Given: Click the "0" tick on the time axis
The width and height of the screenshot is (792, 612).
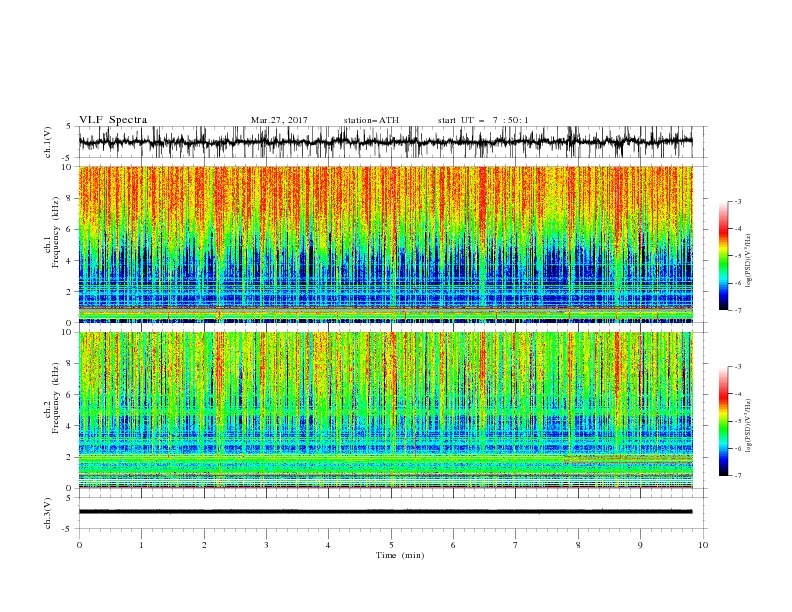Looking at the screenshot, I should [79, 545].
